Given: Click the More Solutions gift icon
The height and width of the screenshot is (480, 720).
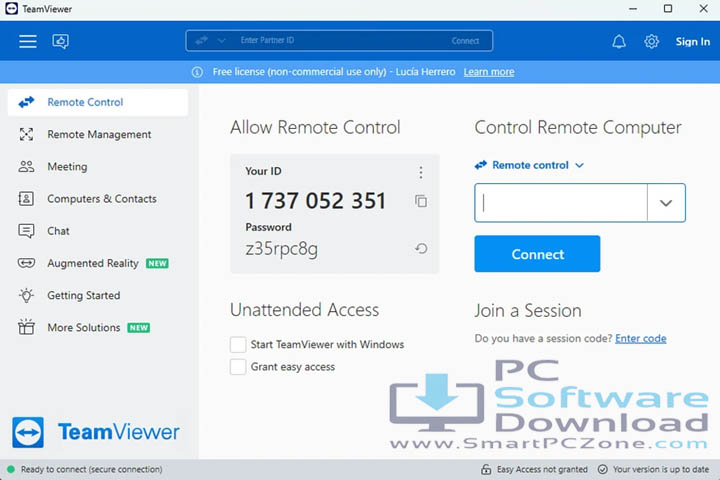Looking at the screenshot, I should point(26,327).
